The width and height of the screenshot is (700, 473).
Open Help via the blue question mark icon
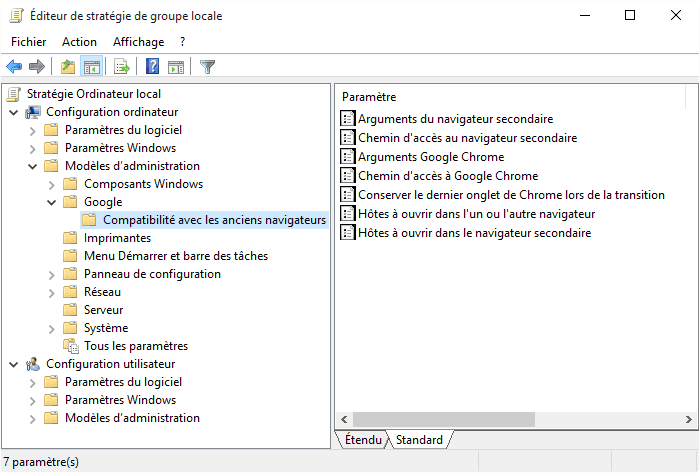[x=153, y=67]
